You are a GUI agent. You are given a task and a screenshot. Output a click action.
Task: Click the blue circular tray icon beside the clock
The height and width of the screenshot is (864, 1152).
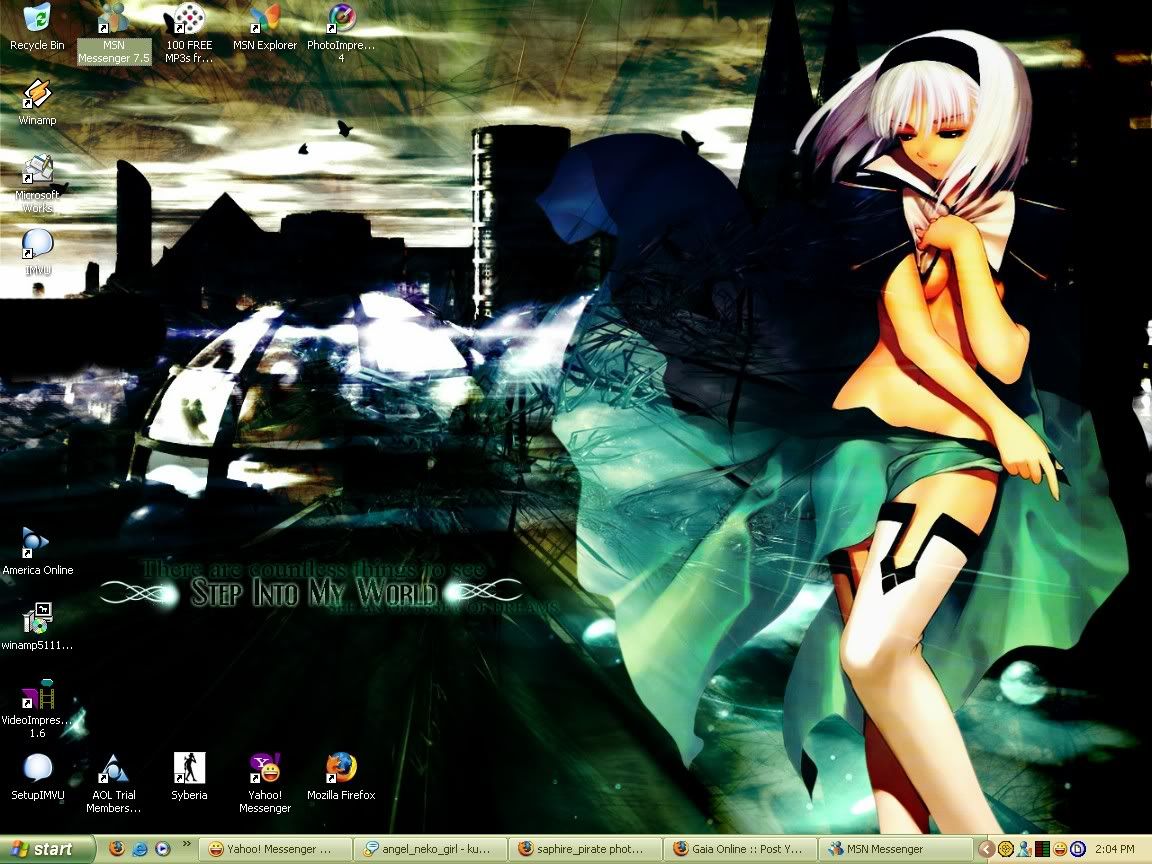1078,849
